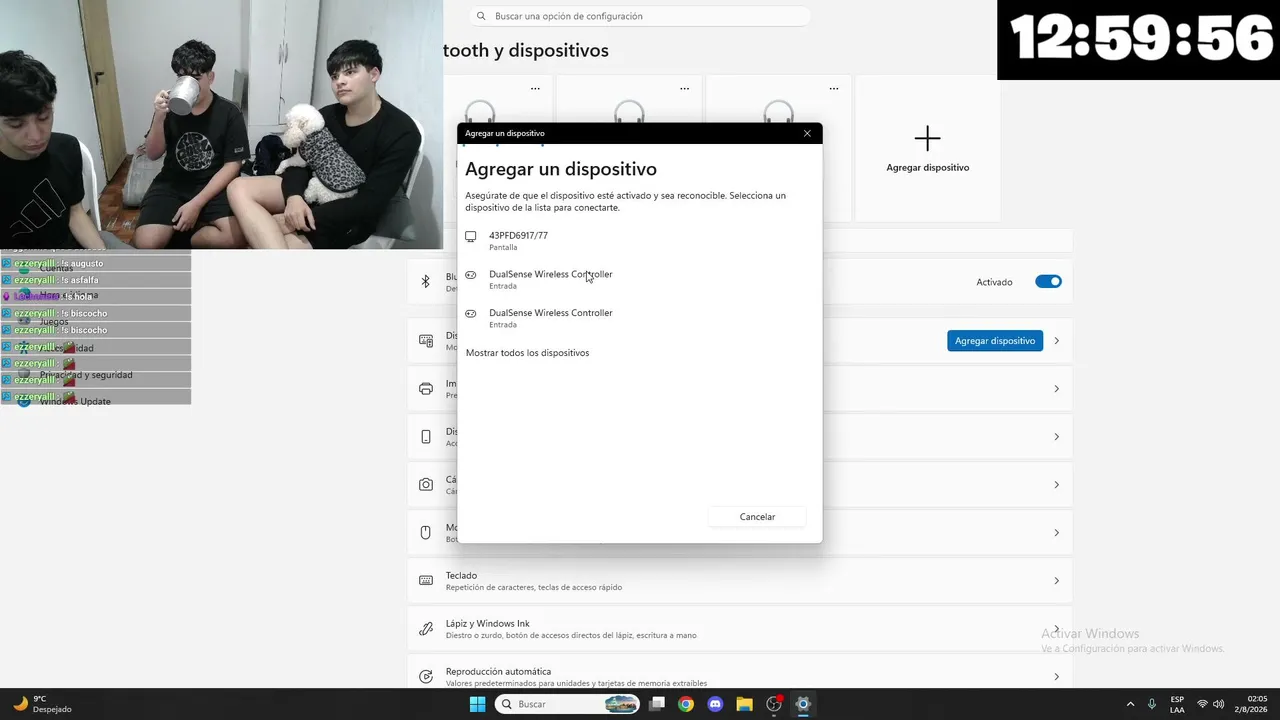Open the rightmost device card's three-dot menu

click(834, 88)
